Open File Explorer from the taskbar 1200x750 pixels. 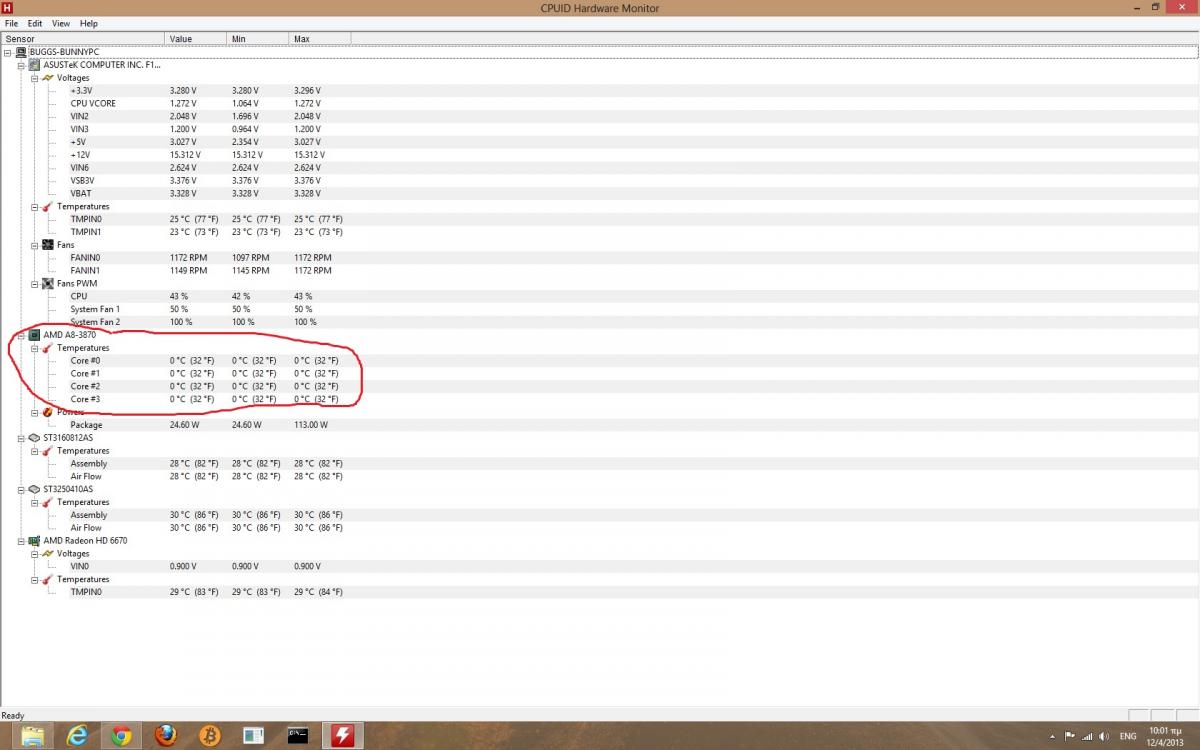coord(33,736)
